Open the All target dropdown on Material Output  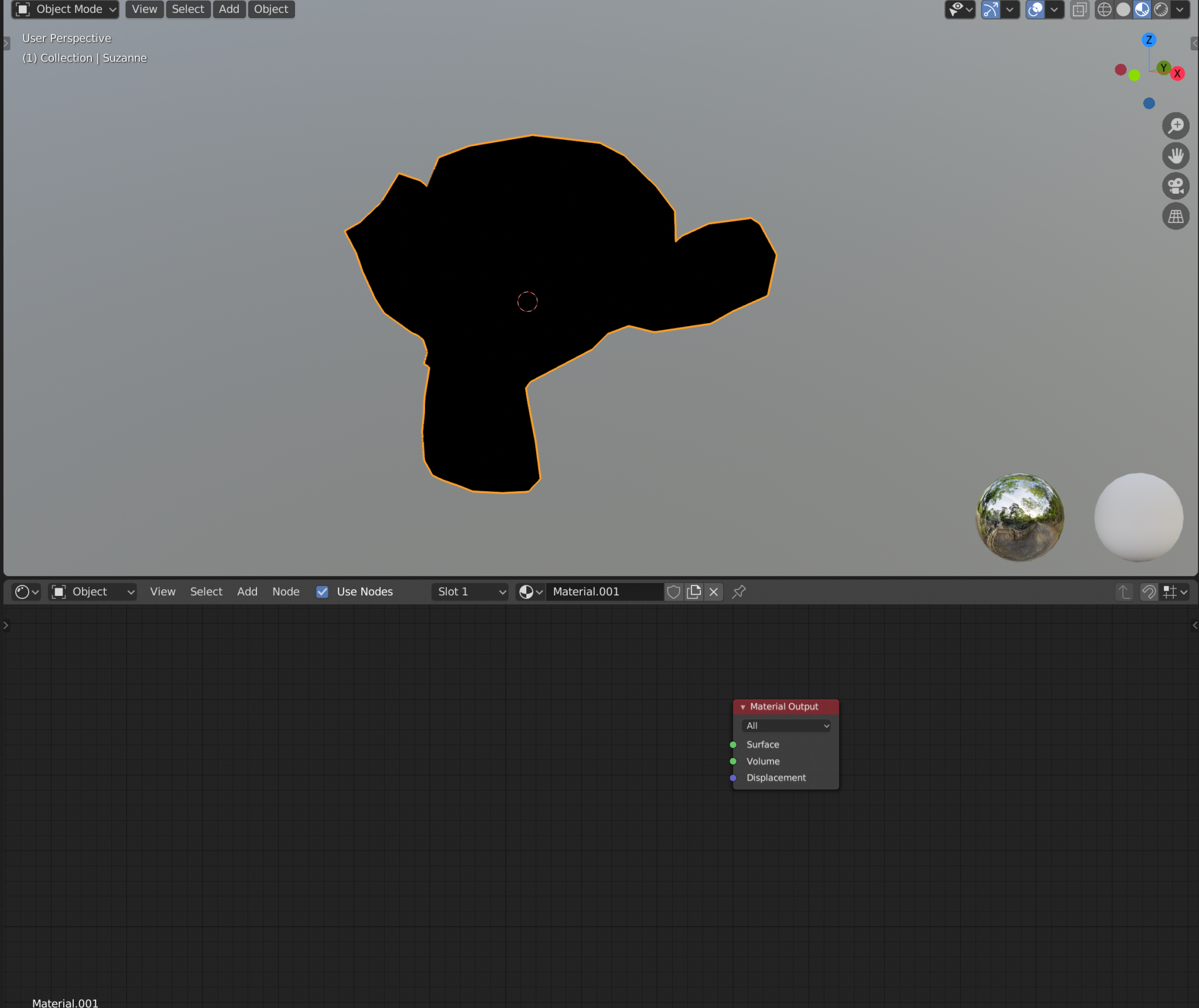coord(785,725)
